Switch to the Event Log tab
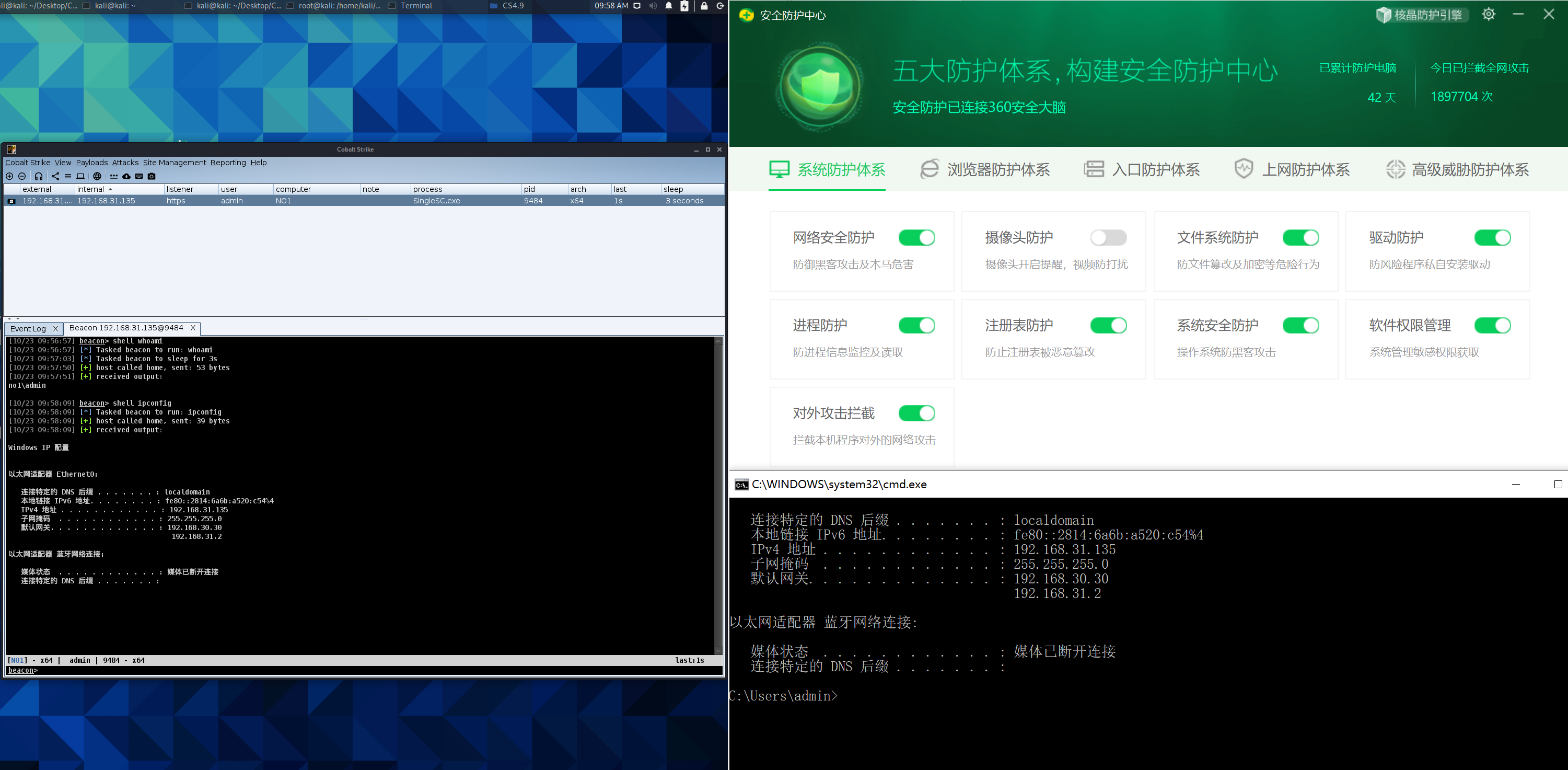Image resolution: width=1568 pixels, height=770 pixels. coord(28,328)
